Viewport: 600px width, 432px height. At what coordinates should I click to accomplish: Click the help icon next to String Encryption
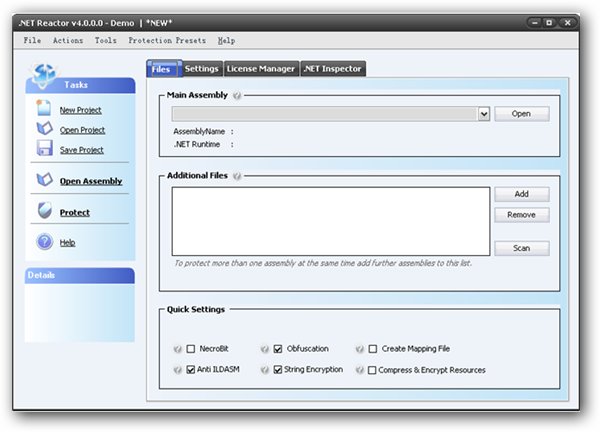pos(265,370)
